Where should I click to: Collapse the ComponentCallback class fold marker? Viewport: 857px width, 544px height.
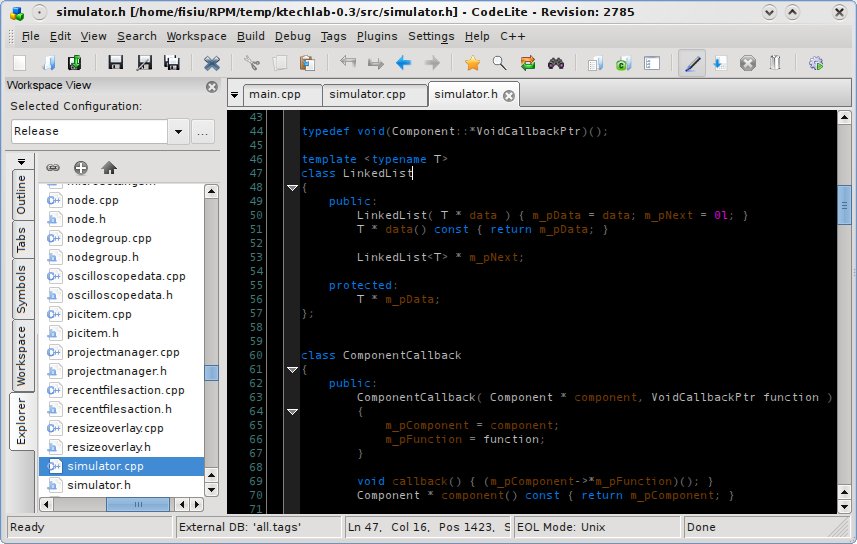pyautogui.click(x=292, y=369)
